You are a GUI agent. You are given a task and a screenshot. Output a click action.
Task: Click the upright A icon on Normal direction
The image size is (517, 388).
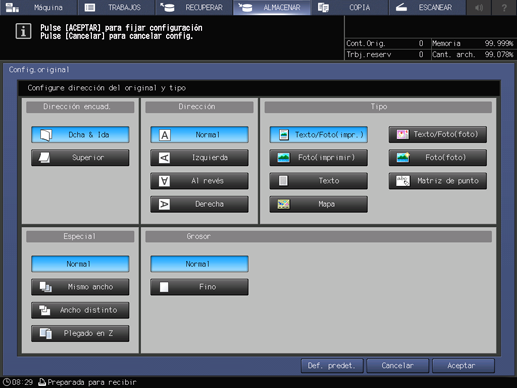[x=164, y=135]
